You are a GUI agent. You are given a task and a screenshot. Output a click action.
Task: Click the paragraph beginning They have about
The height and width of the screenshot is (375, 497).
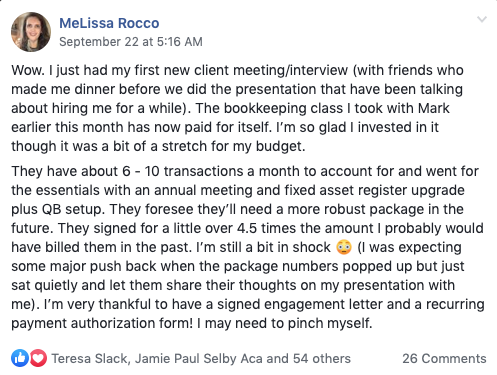tap(248, 247)
